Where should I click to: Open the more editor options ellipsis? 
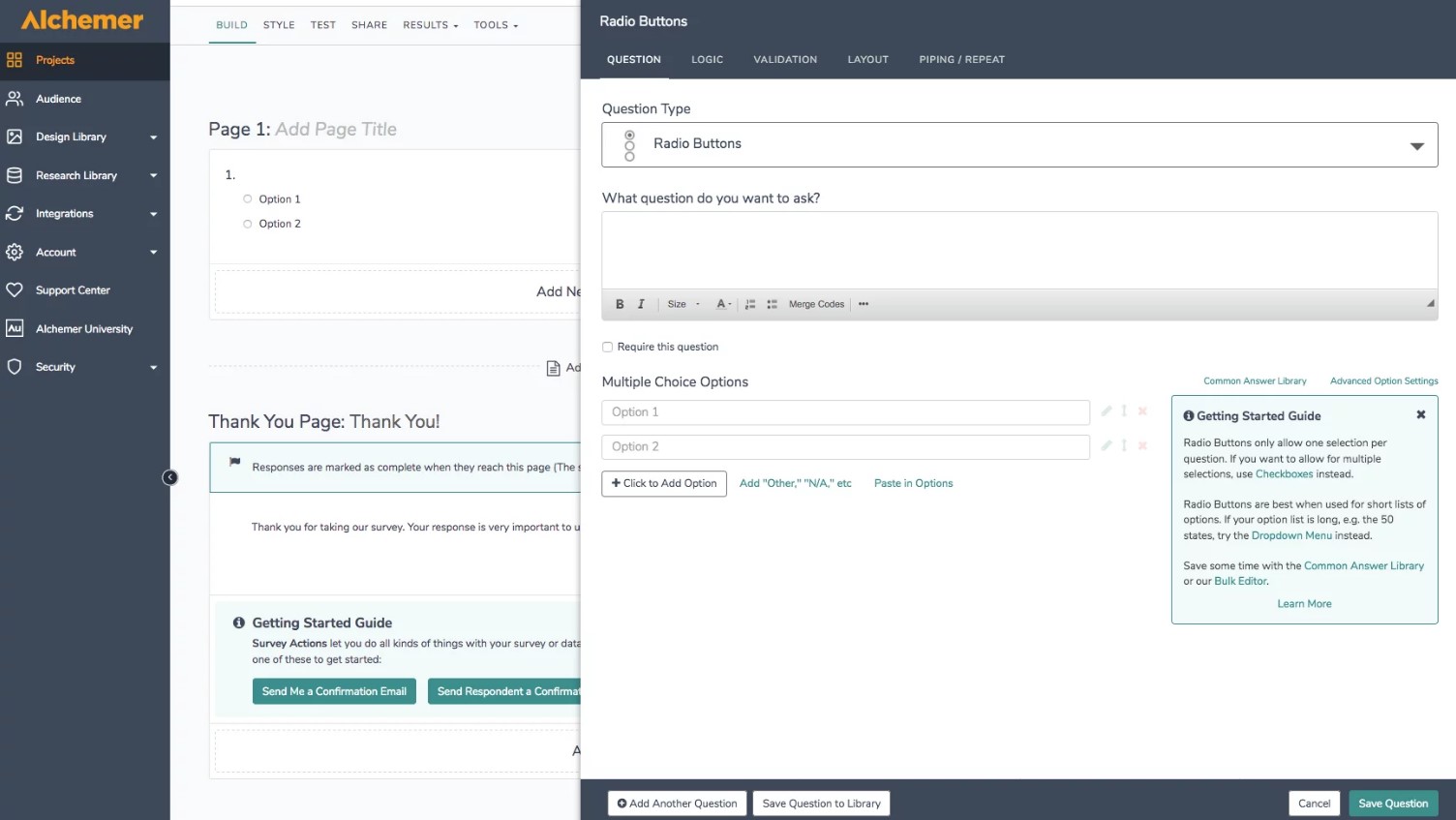pyautogui.click(x=864, y=304)
